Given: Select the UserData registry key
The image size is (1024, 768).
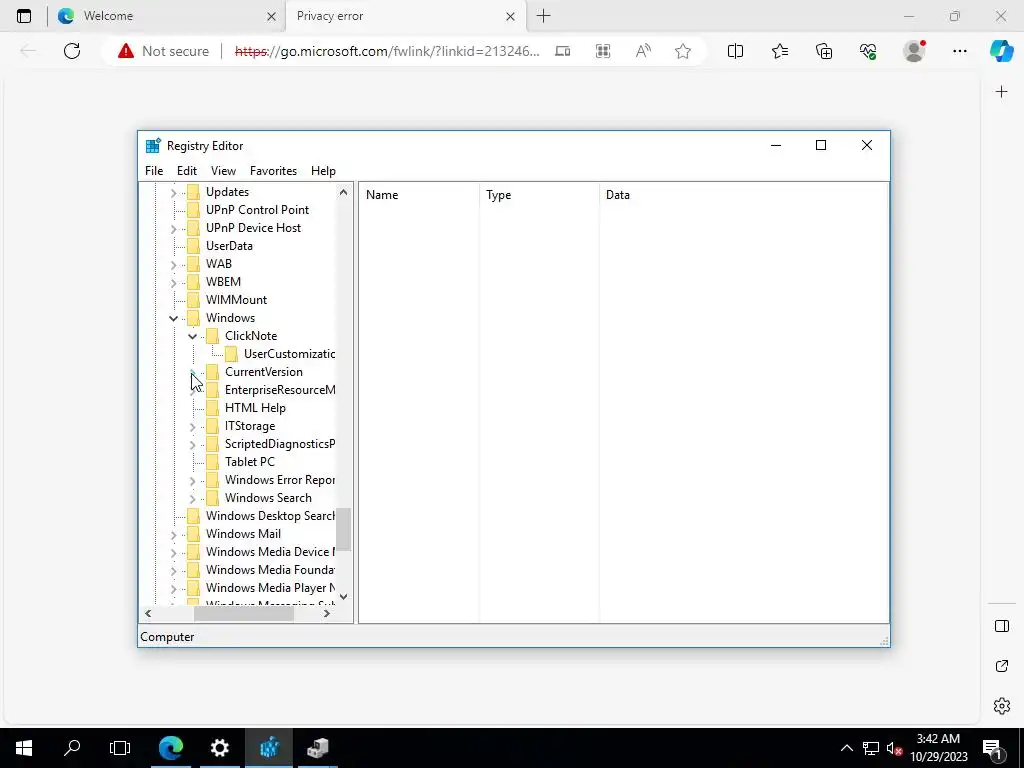Looking at the screenshot, I should pos(229,246).
